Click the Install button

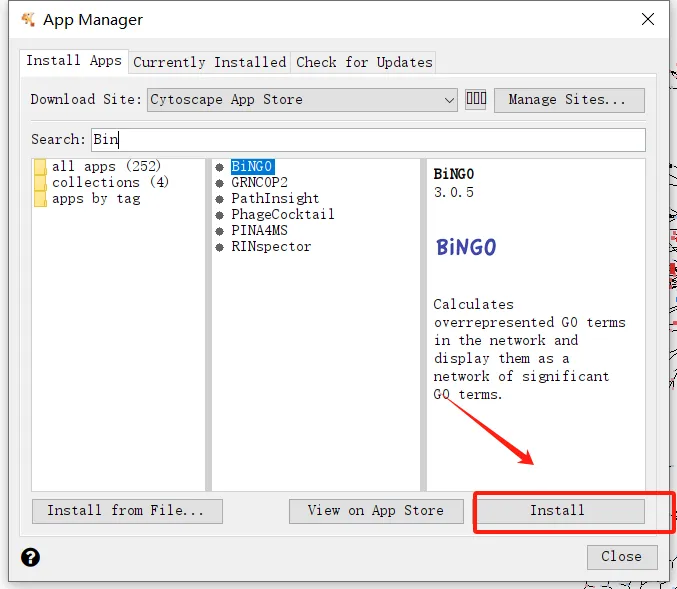coord(560,511)
